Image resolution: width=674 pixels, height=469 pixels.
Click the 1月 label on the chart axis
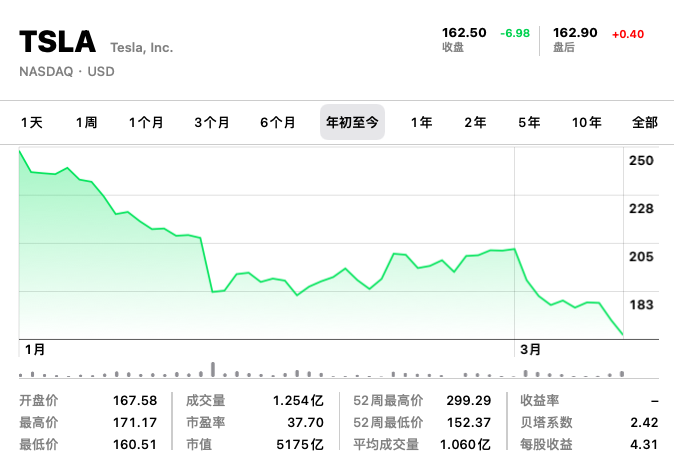[35, 349]
